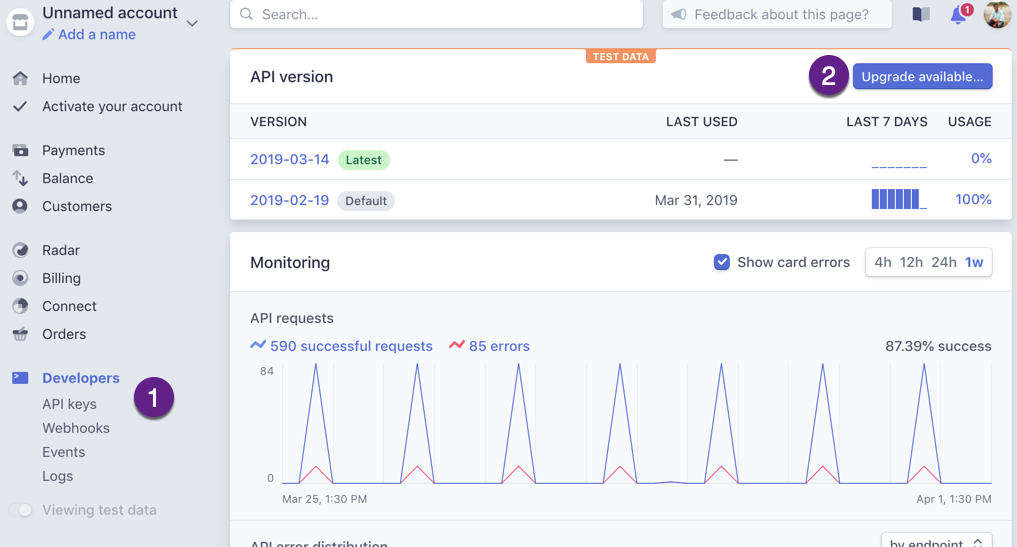Open Radar section
The width and height of the screenshot is (1017, 547).
tap(61, 250)
